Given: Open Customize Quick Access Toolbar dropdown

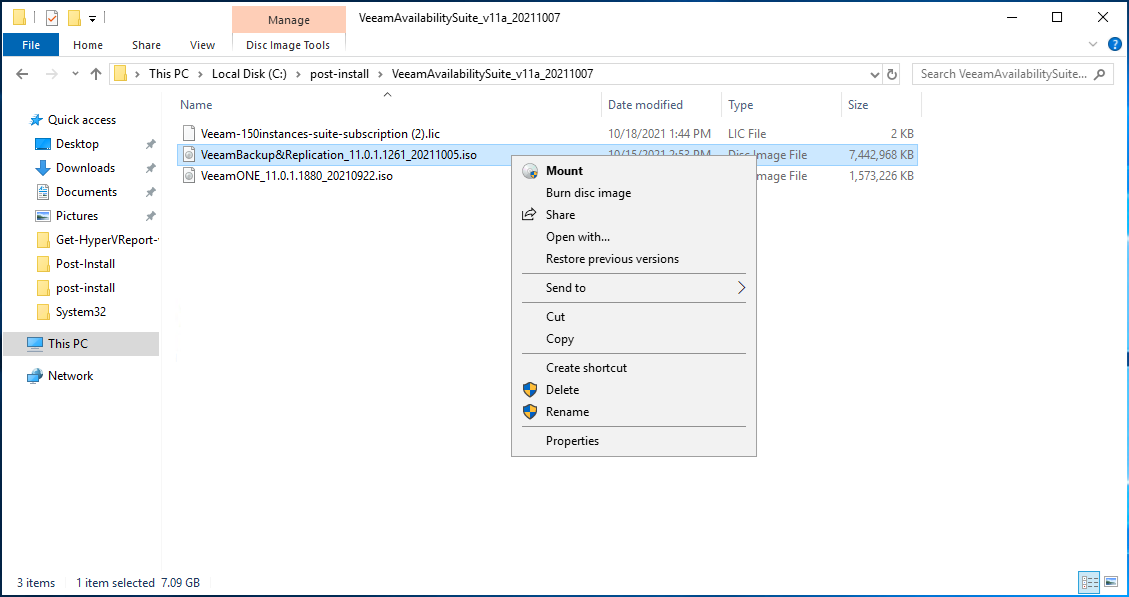Looking at the screenshot, I should 93,18.
